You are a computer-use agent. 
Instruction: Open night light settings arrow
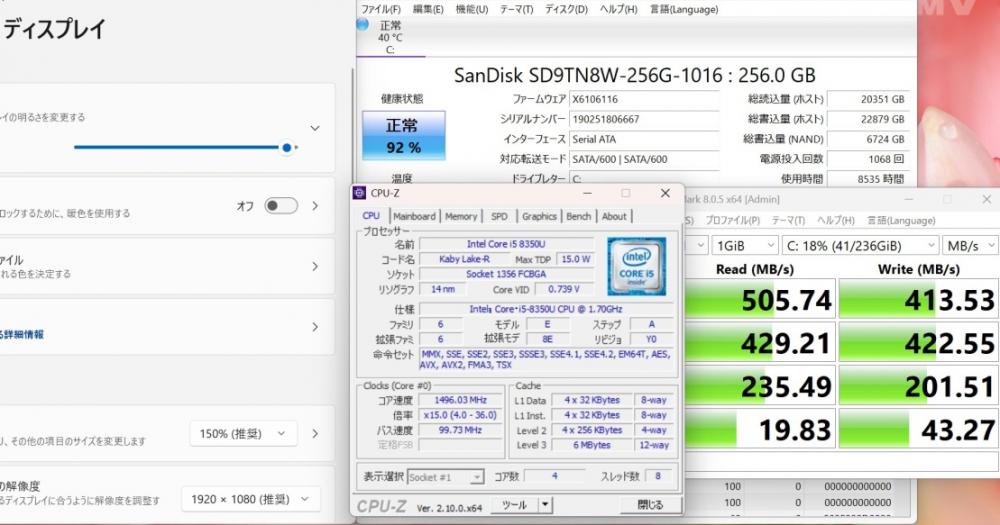pos(315,205)
